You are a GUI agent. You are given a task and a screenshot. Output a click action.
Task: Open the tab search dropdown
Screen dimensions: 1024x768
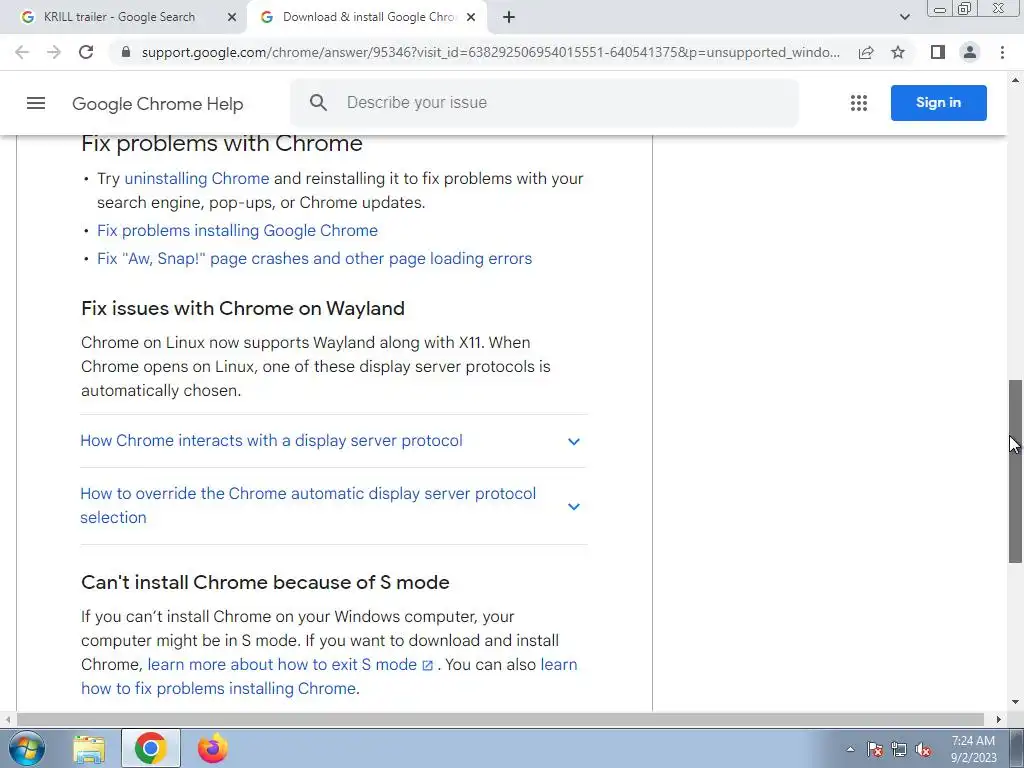[x=904, y=17]
